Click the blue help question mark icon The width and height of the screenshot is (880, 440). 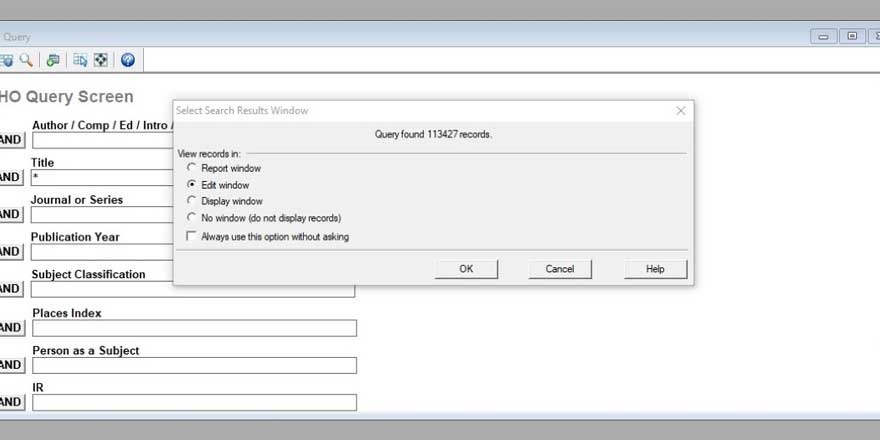coord(128,60)
